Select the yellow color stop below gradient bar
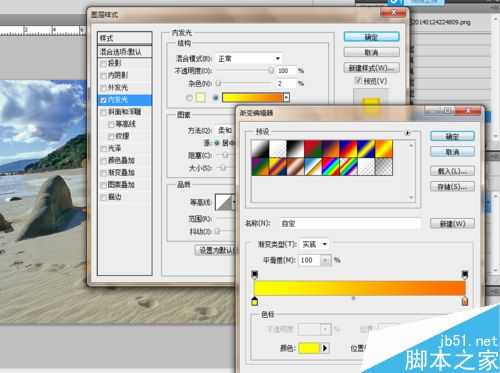500x373 pixels. point(255,301)
